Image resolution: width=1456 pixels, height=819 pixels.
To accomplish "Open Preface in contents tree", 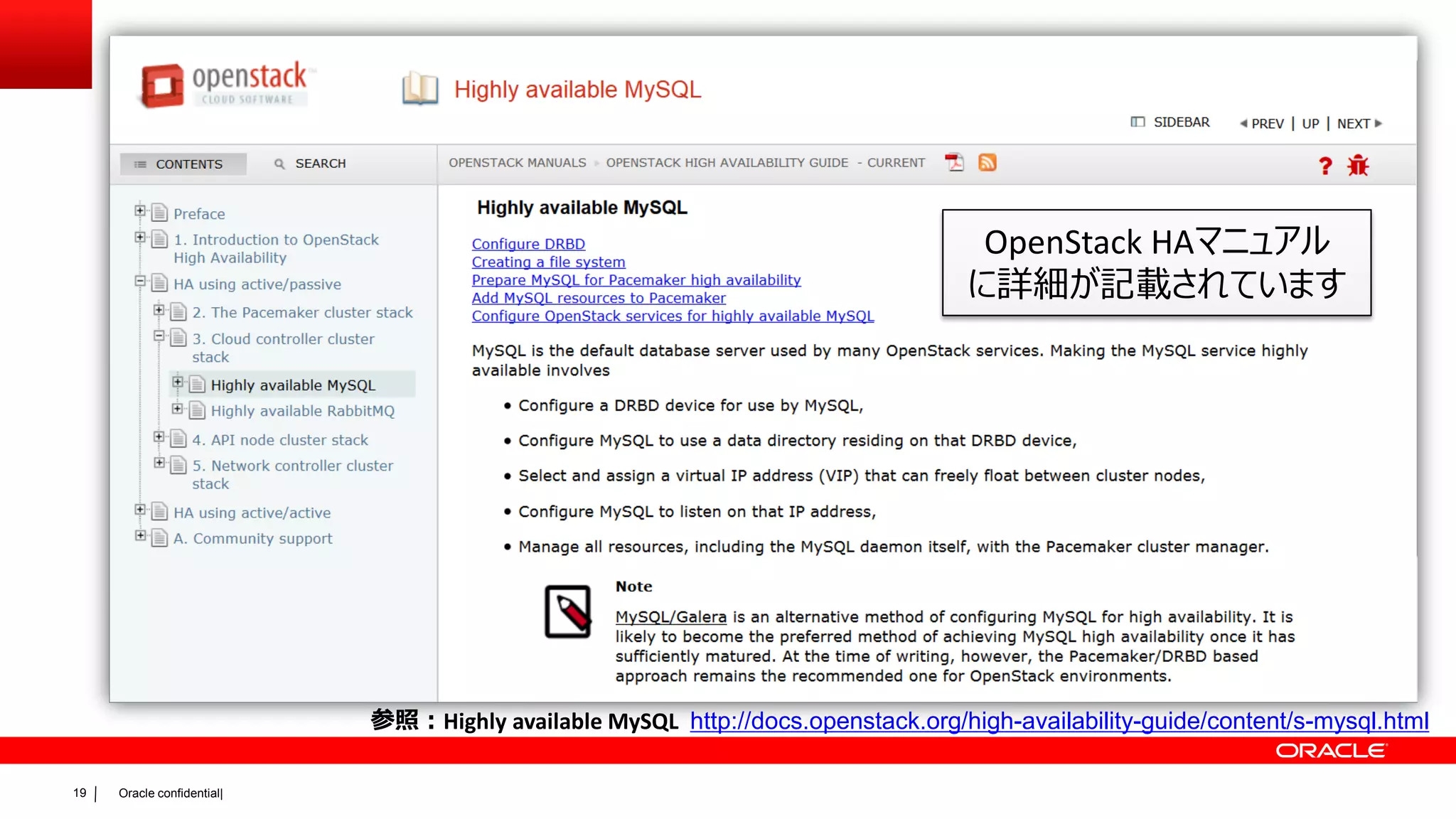I will pyautogui.click(x=199, y=214).
